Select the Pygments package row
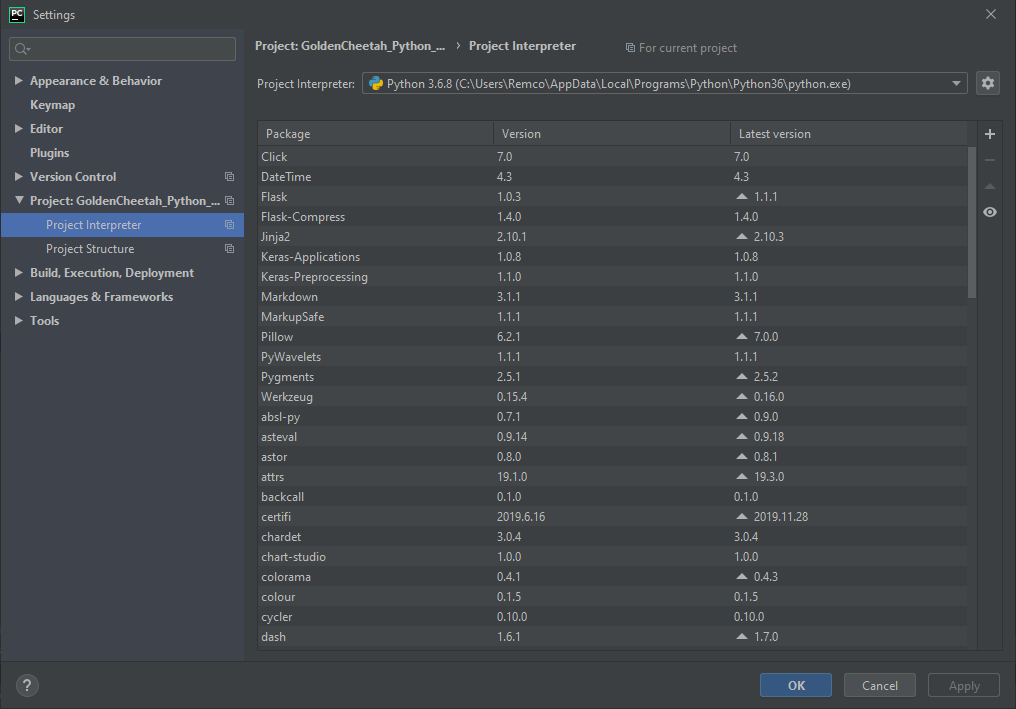 [x=612, y=377]
